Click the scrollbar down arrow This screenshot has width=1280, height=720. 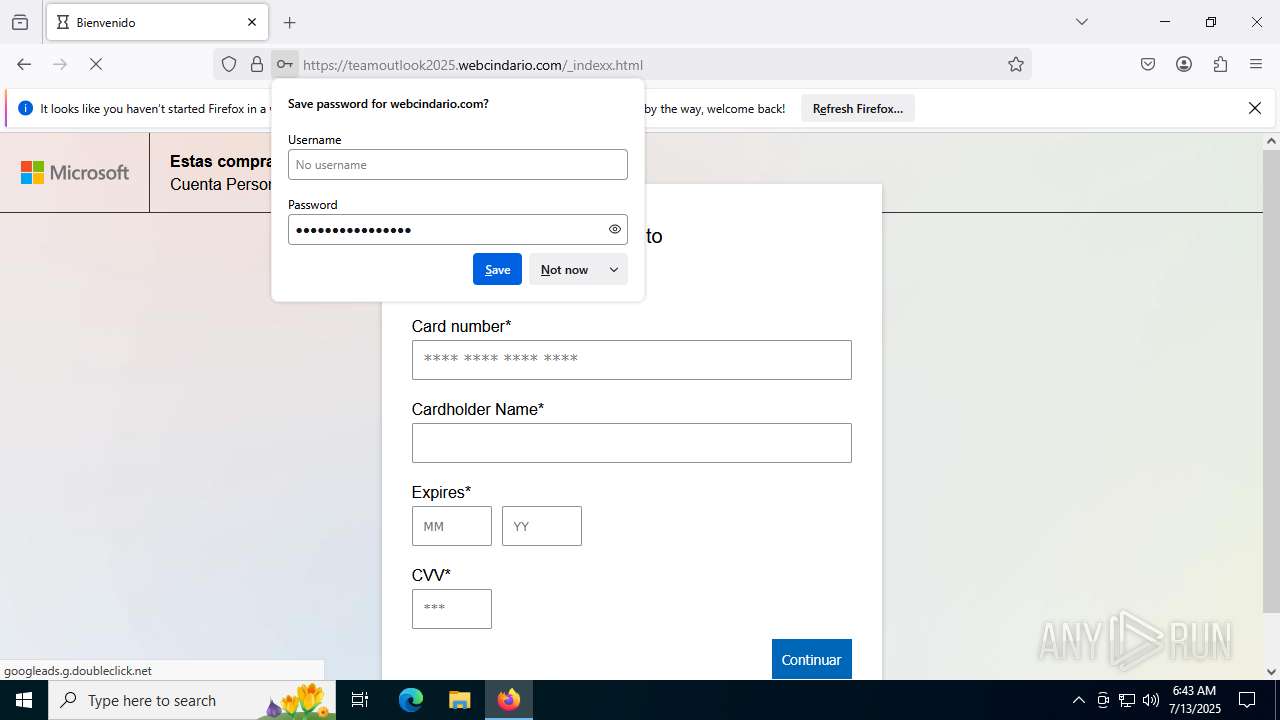[1271, 671]
